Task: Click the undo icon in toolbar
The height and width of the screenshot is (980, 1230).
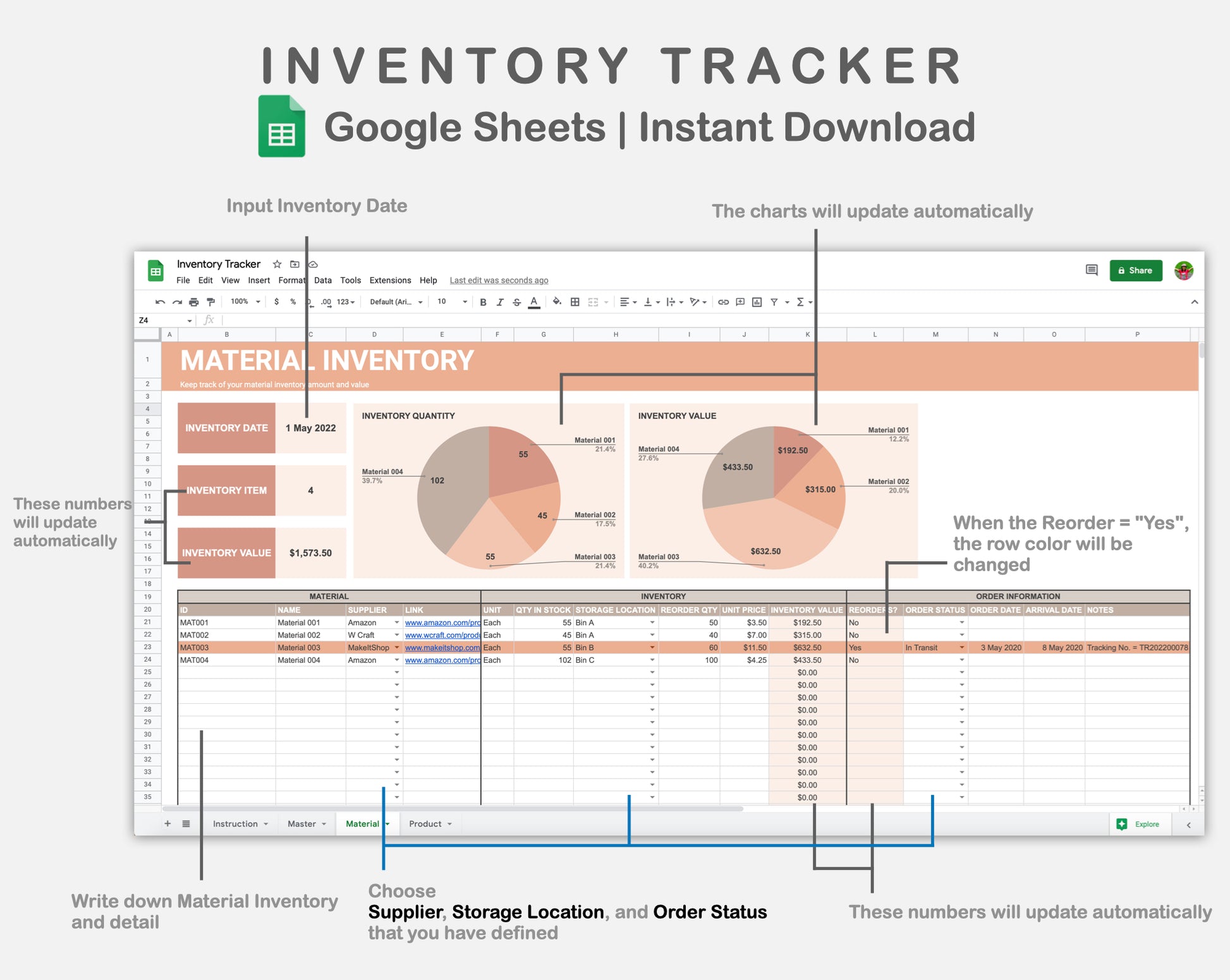Action: pos(160,302)
